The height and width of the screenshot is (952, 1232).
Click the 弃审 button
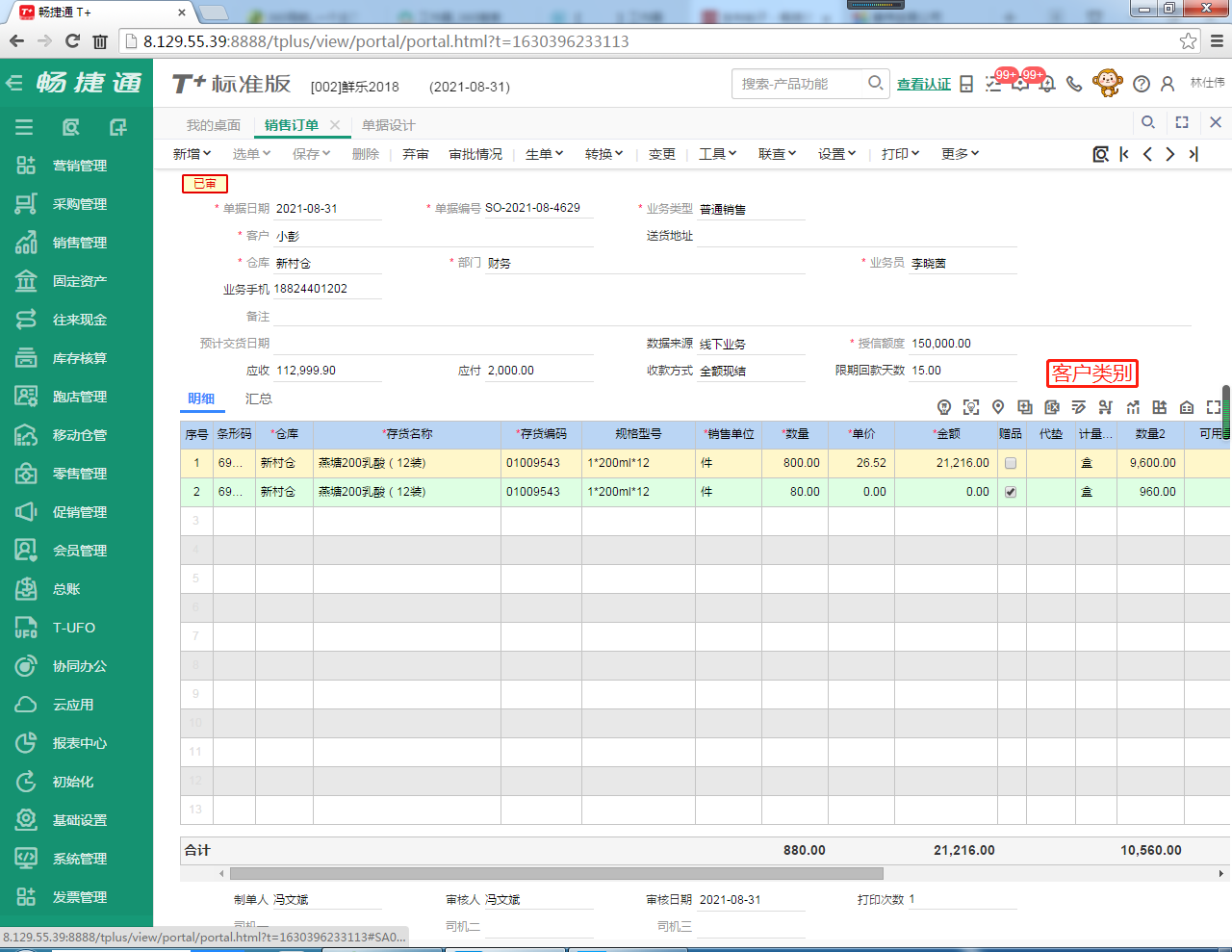tap(416, 154)
